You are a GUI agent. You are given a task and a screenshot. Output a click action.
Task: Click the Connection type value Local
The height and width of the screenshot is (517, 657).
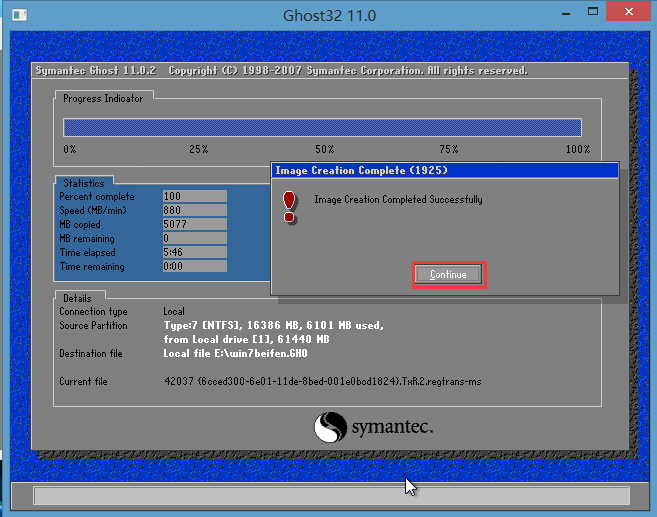pos(174,312)
